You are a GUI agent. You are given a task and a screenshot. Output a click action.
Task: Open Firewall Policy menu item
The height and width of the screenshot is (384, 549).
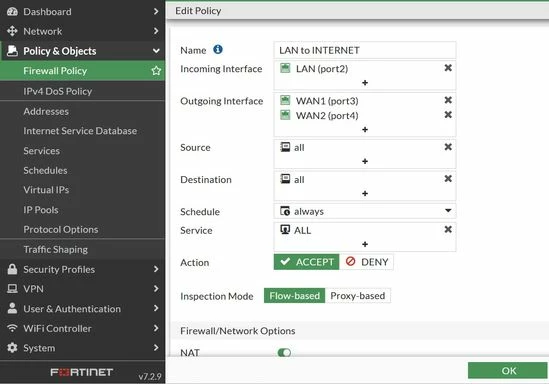click(82, 71)
